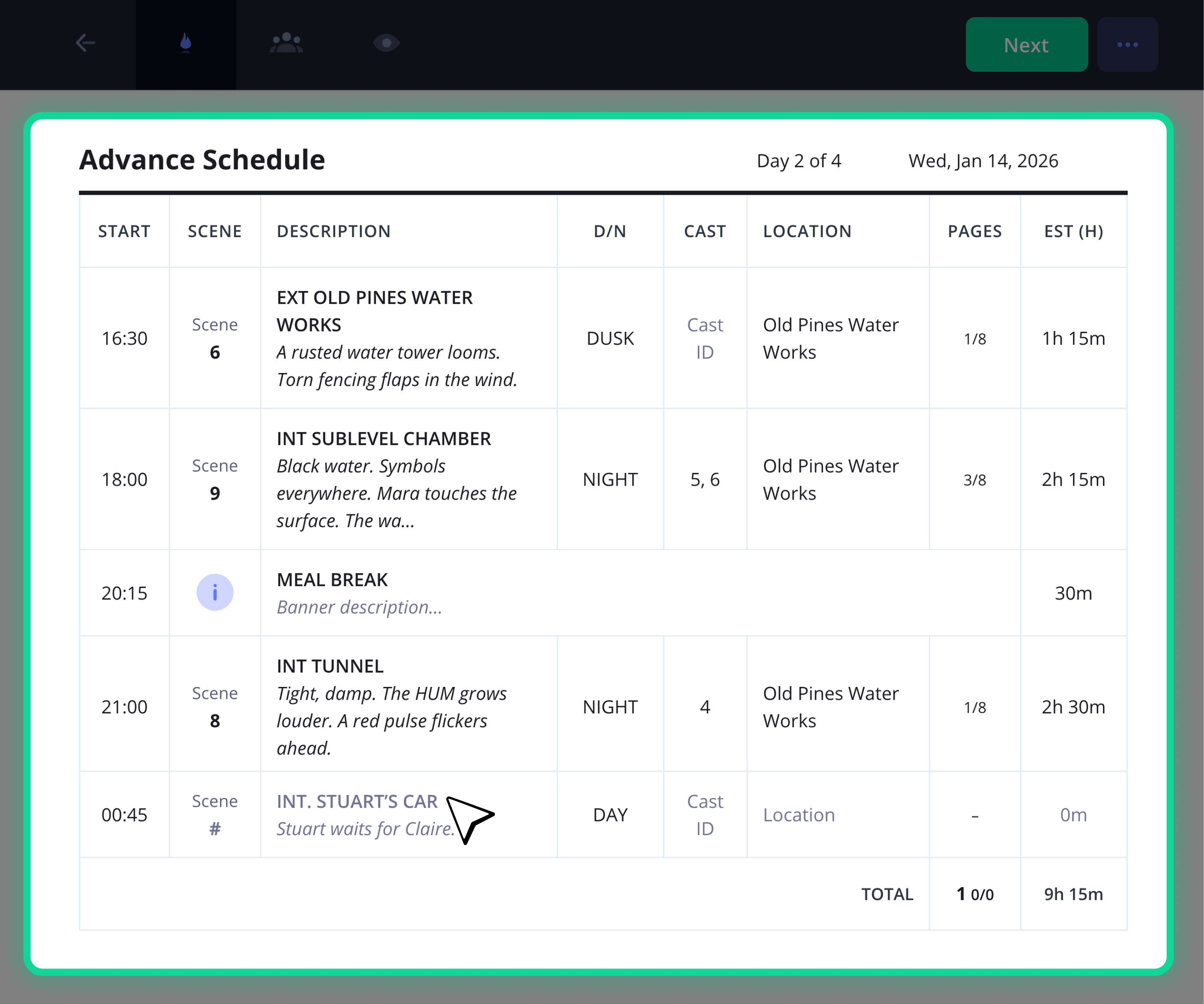Click the 16:30 start time
Screen dimensions: 1204x1004
pos(124,338)
